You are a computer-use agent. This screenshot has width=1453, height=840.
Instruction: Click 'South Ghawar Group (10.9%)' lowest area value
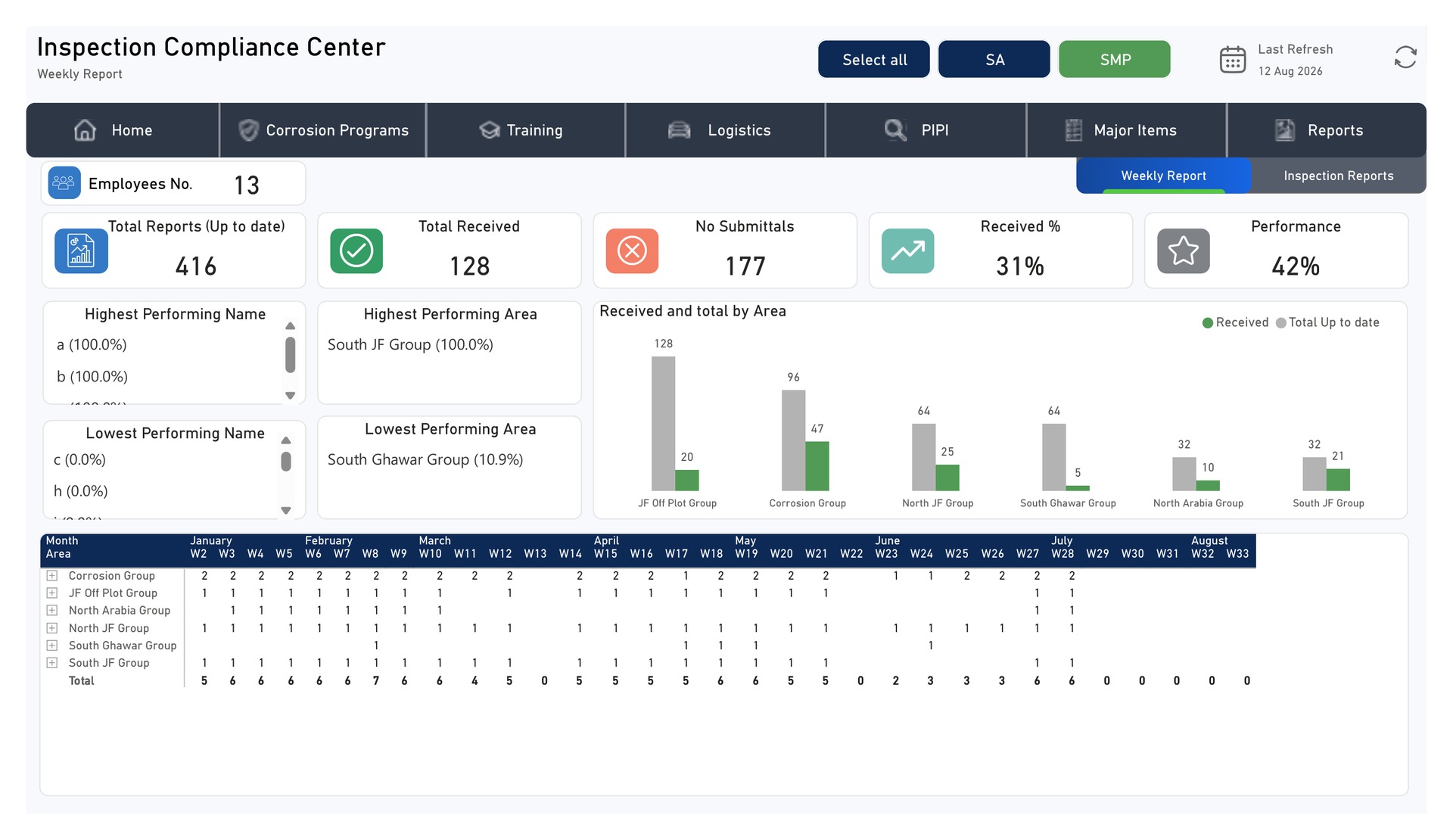click(x=425, y=460)
